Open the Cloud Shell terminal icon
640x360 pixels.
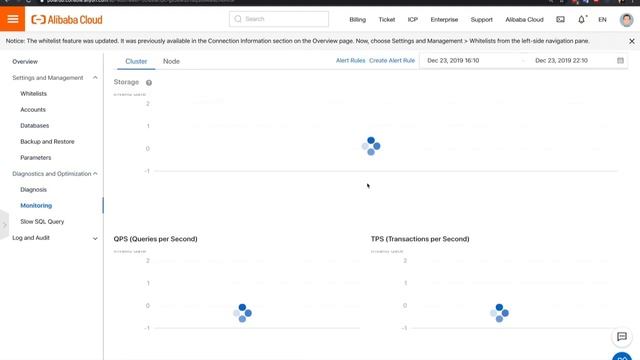(560, 20)
